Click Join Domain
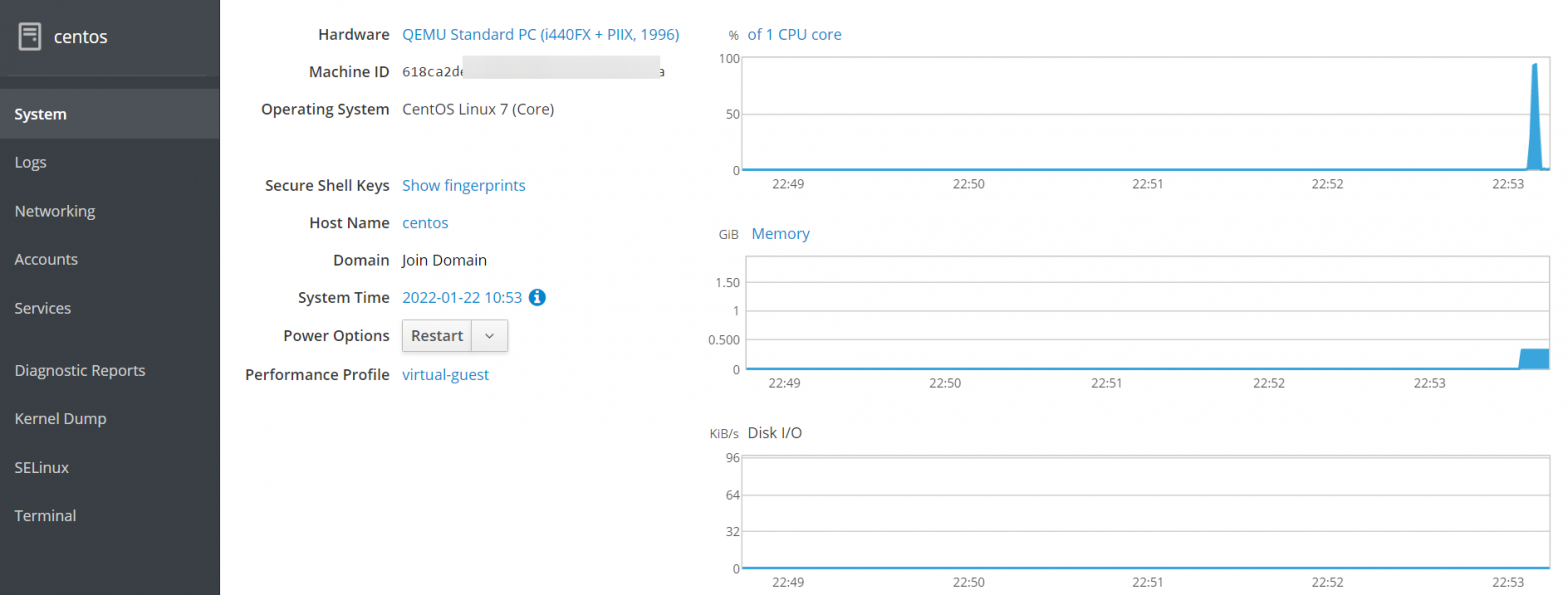Image resolution: width=1568 pixels, height=595 pixels. click(x=444, y=260)
